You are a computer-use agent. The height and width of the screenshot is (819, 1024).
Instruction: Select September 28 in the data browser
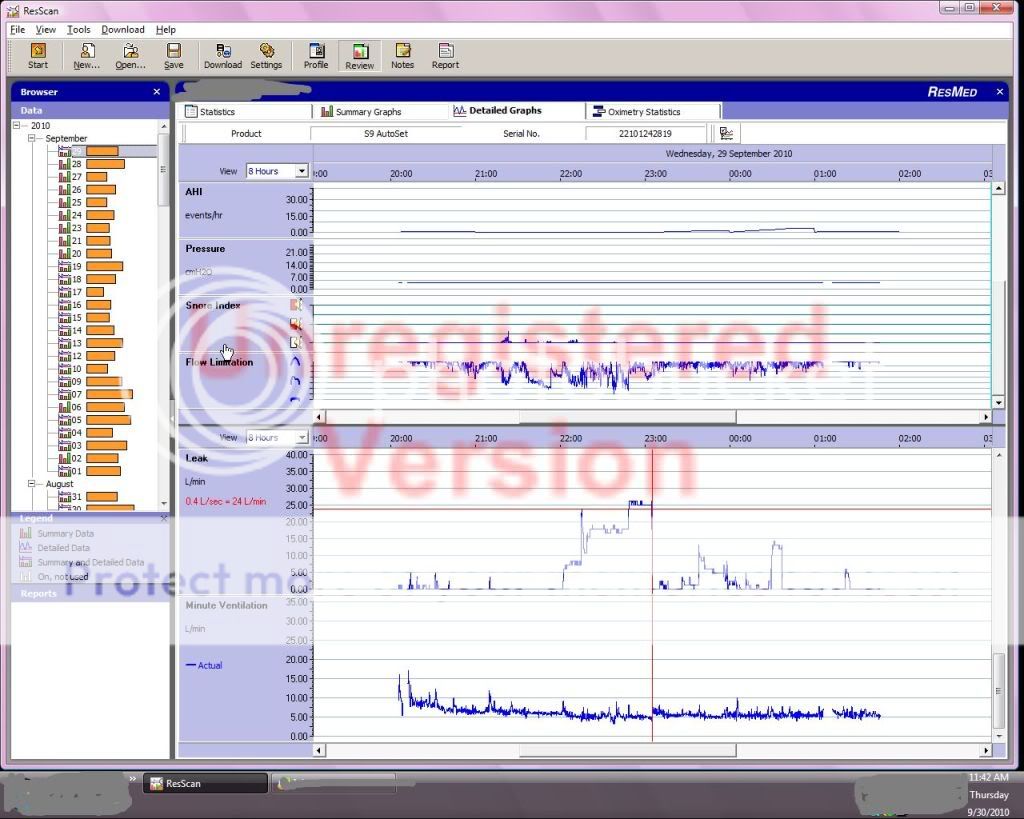click(x=76, y=164)
